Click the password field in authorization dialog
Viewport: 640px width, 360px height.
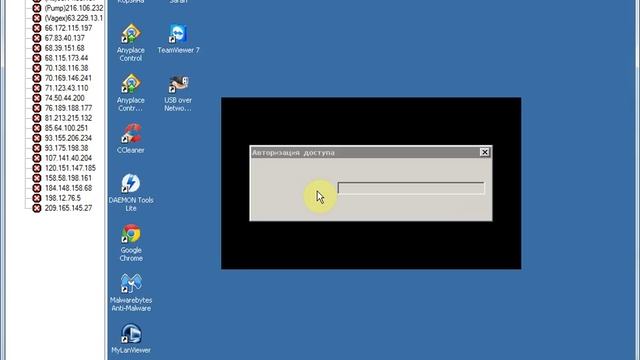click(411, 188)
